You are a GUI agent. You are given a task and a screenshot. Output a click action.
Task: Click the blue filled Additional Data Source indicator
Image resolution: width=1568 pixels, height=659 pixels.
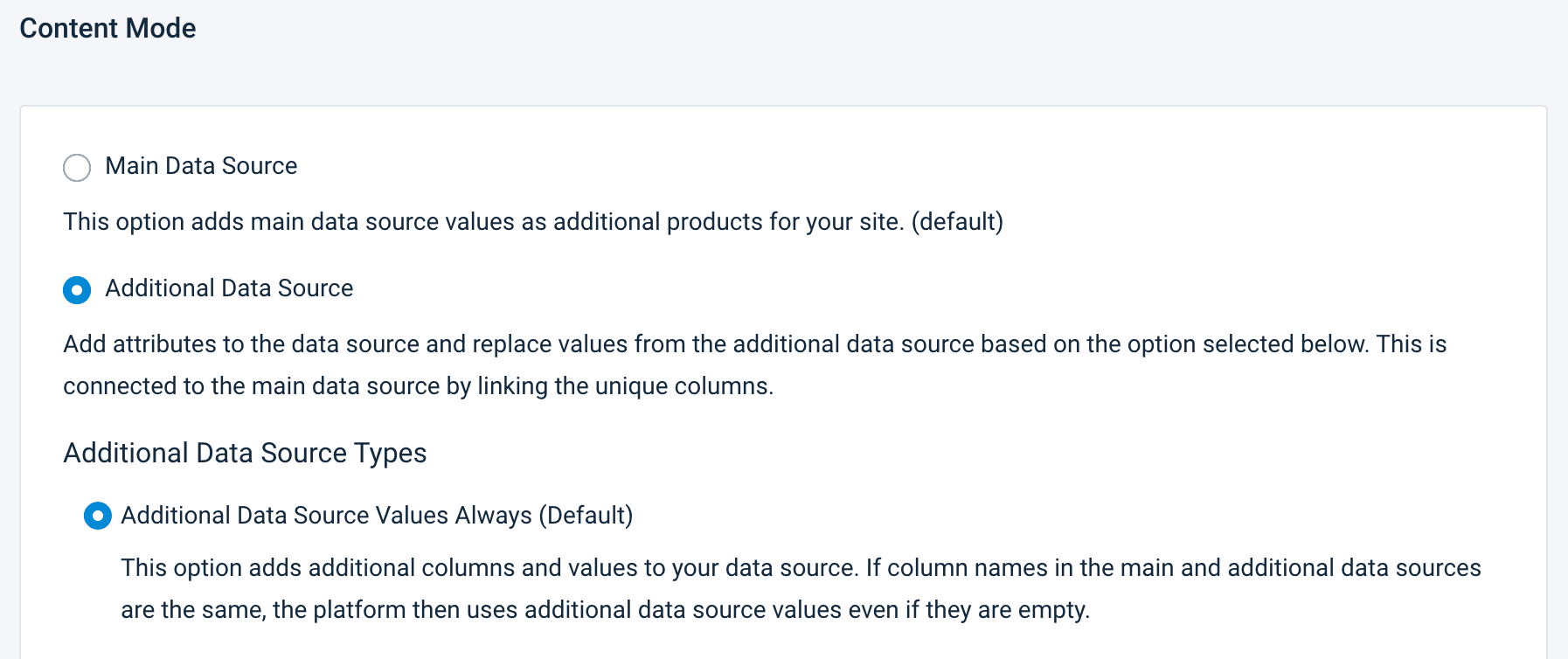click(x=77, y=289)
